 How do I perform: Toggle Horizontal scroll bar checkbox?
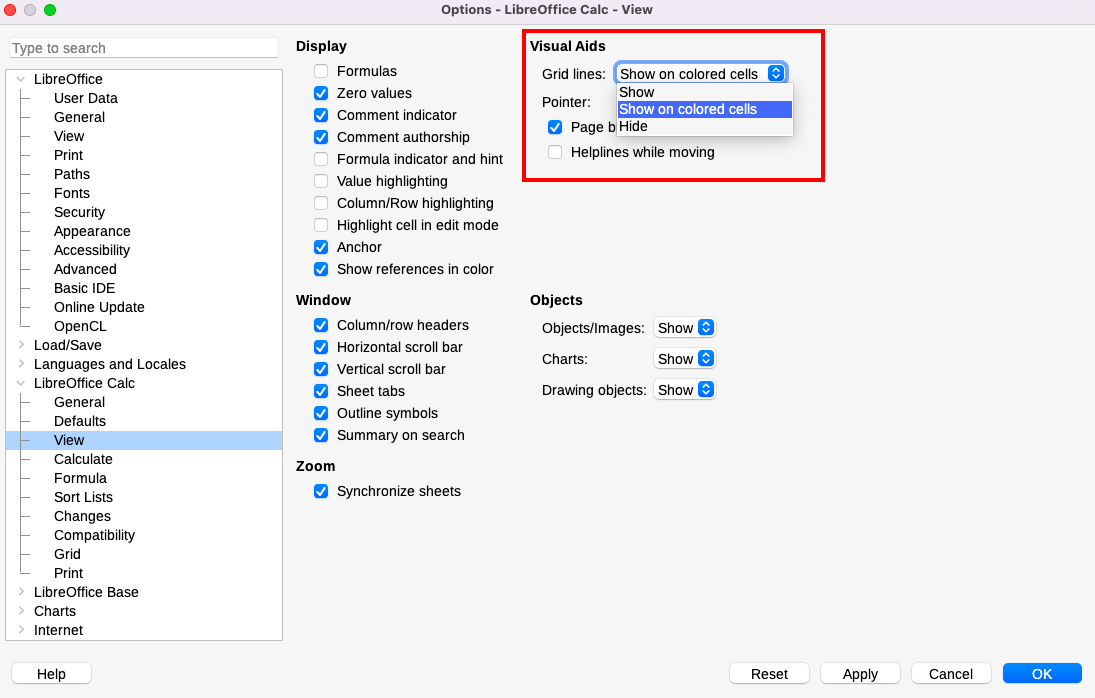(321, 348)
